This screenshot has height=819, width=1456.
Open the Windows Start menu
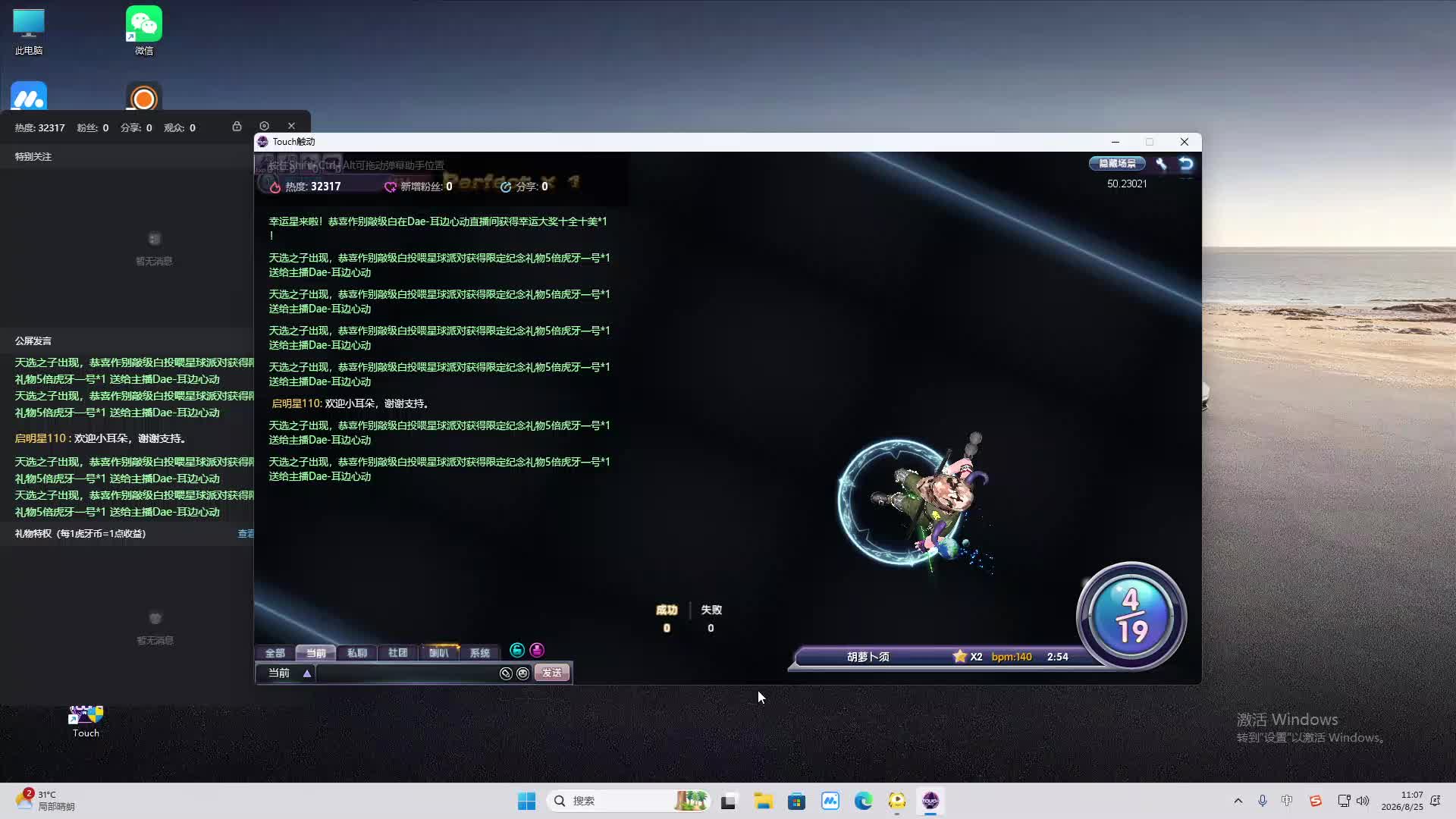tap(526, 801)
